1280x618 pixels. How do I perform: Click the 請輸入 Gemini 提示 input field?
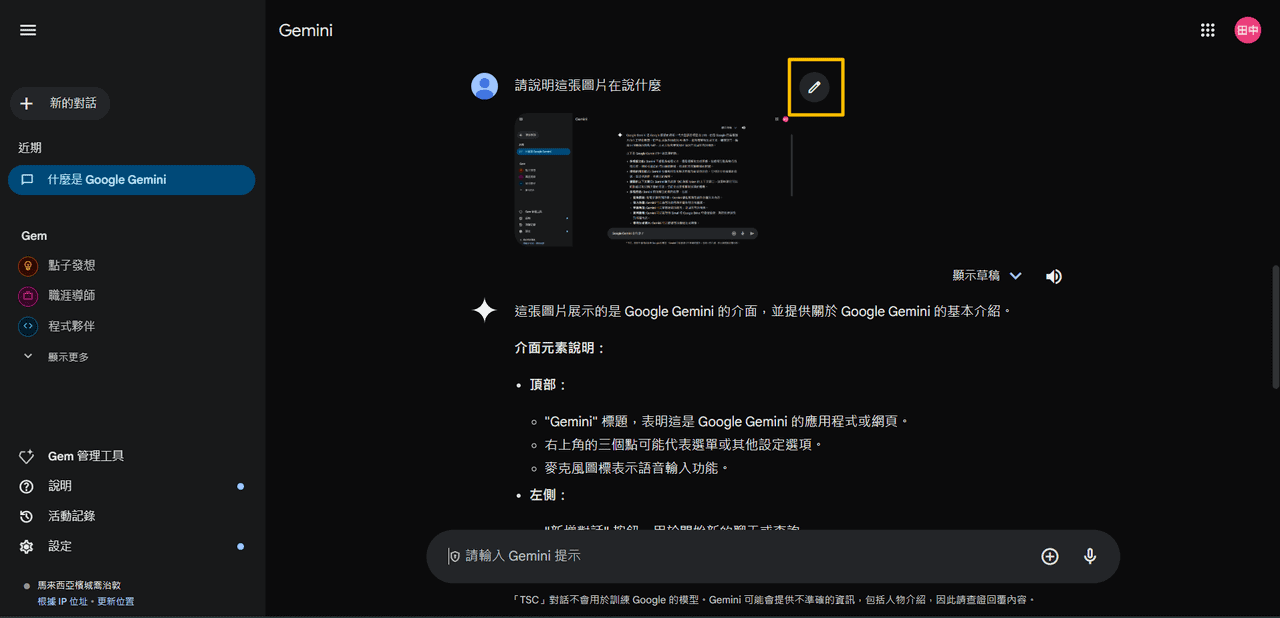coord(740,556)
